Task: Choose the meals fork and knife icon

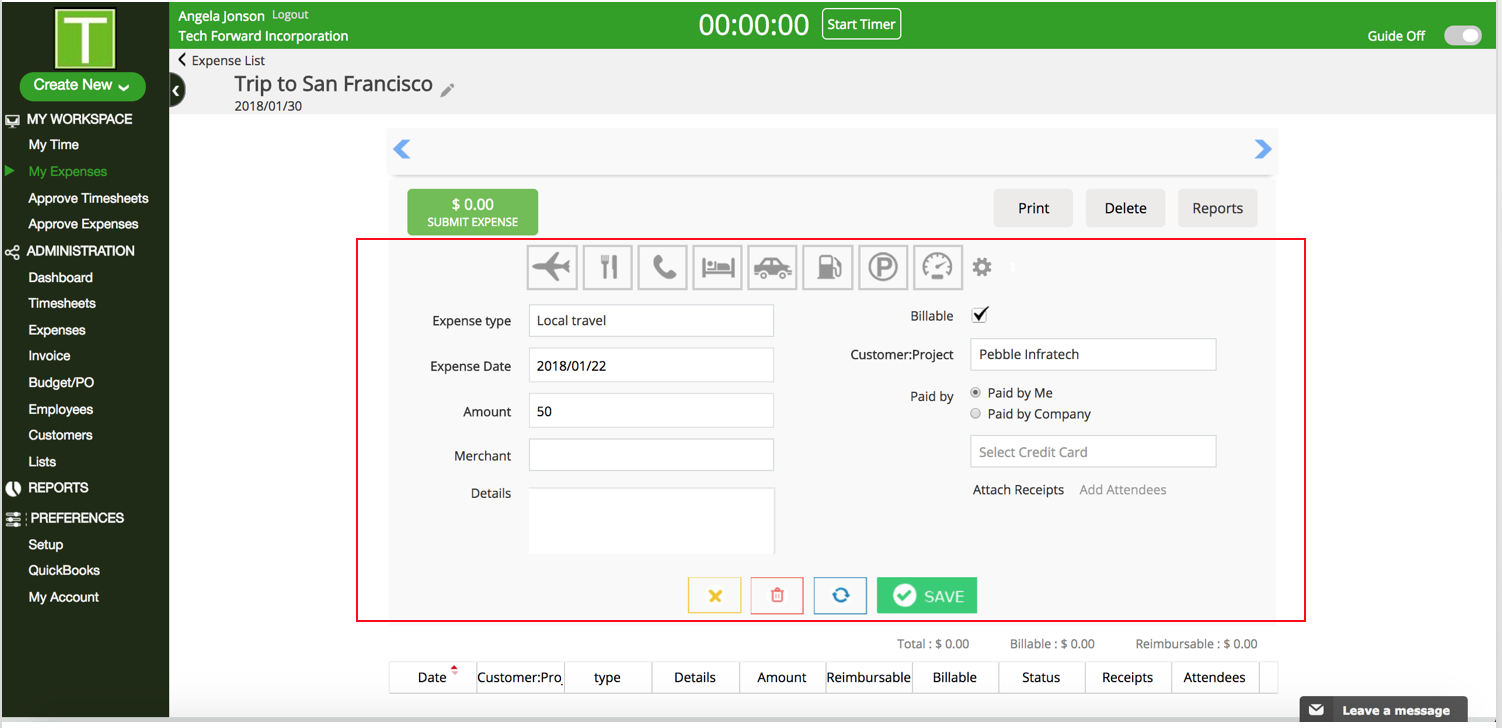Action: 608,267
